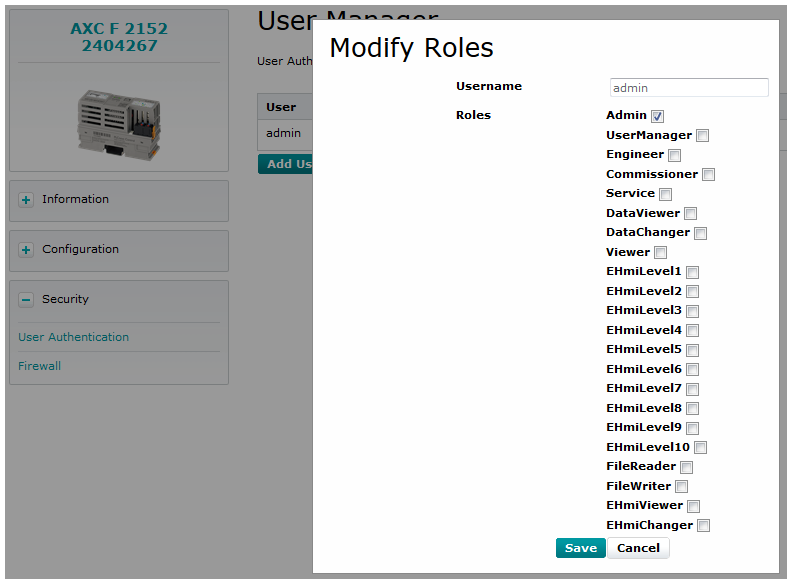793x584 pixels.
Task: Cancel the Modify Roles dialog
Action: tap(638, 548)
